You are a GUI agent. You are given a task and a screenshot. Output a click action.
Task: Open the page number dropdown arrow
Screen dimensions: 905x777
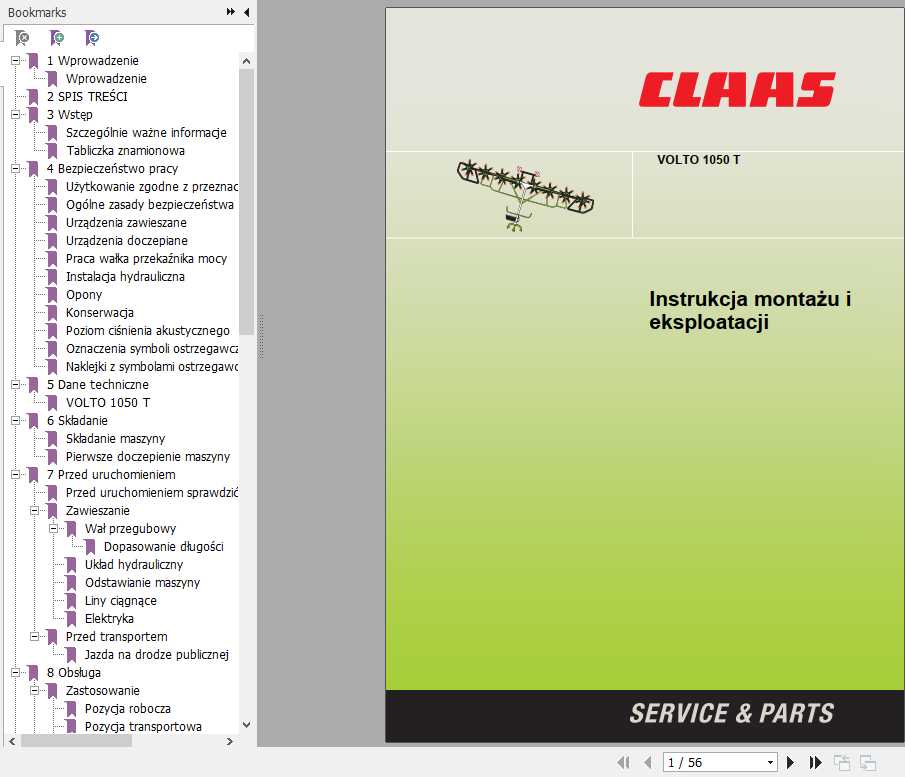click(x=770, y=763)
